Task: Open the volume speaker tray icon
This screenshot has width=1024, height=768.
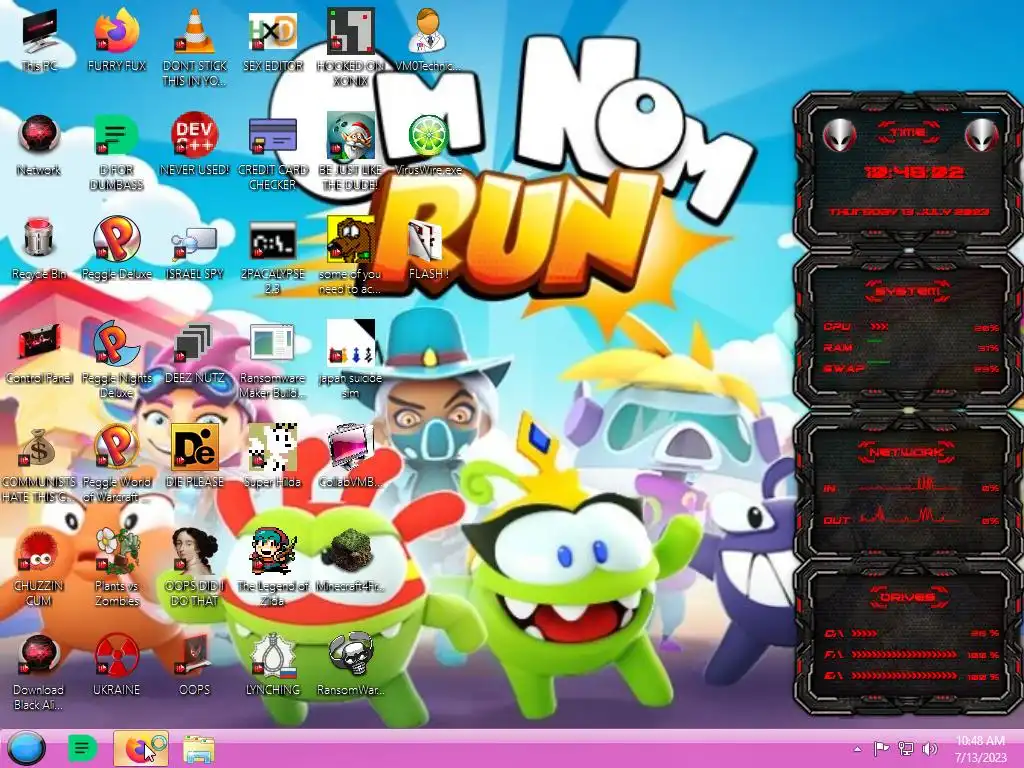Action: pyautogui.click(x=929, y=749)
